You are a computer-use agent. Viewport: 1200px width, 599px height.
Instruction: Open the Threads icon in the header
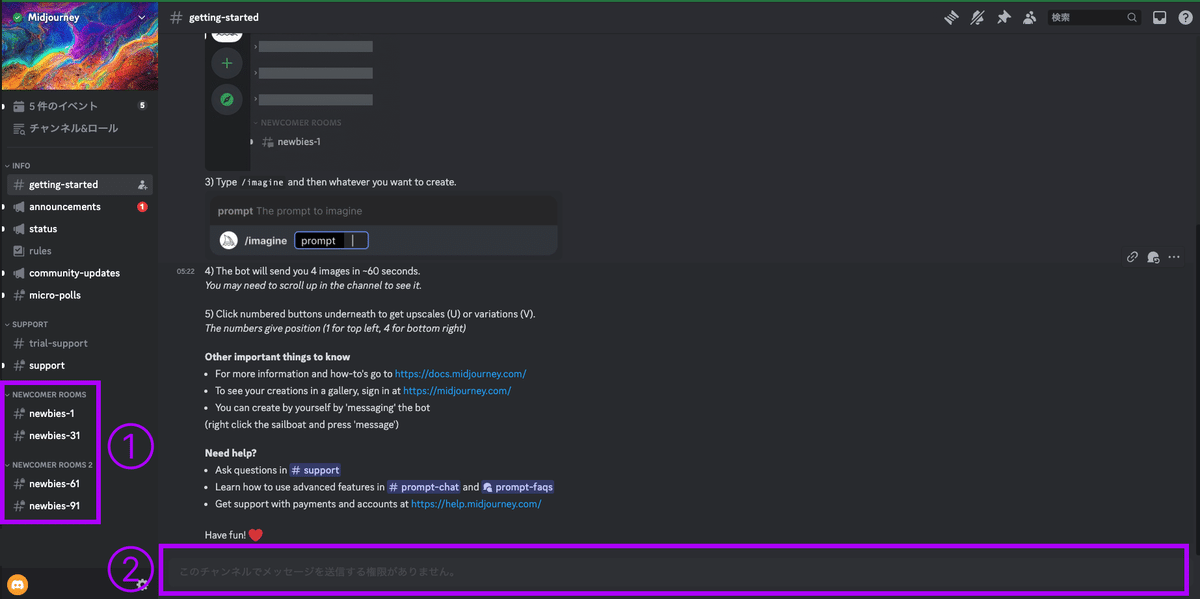[x=952, y=17]
